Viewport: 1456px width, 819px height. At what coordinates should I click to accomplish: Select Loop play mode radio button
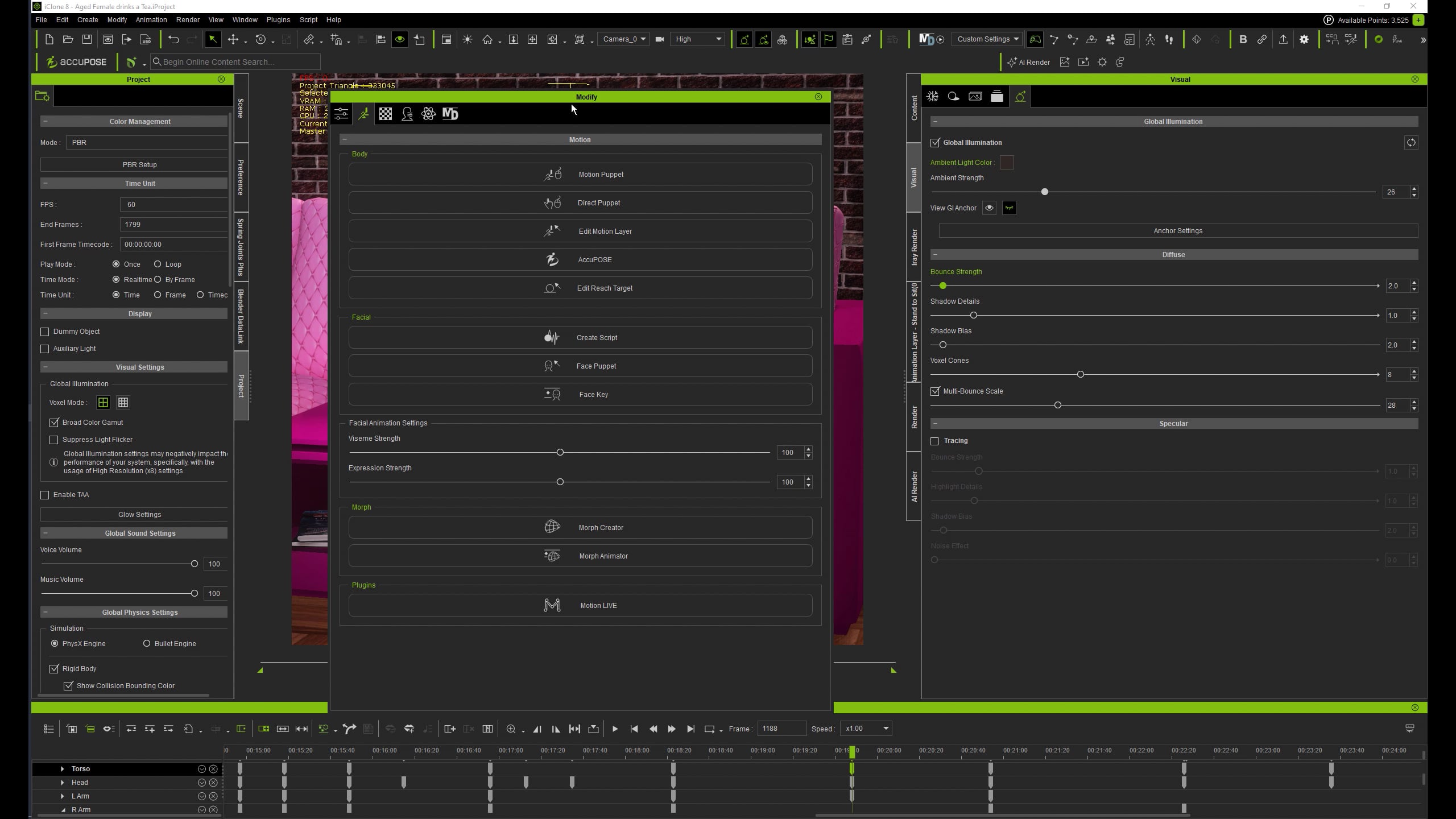tap(158, 264)
